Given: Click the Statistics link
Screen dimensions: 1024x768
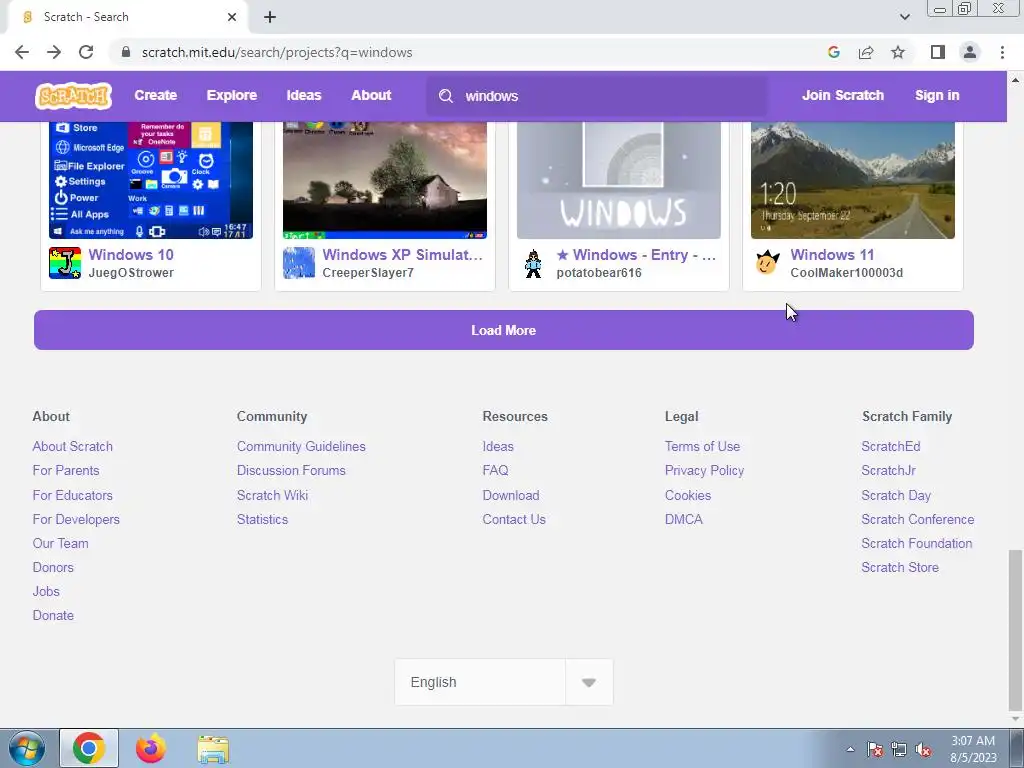Looking at the screenshot, I should [263, 519].
